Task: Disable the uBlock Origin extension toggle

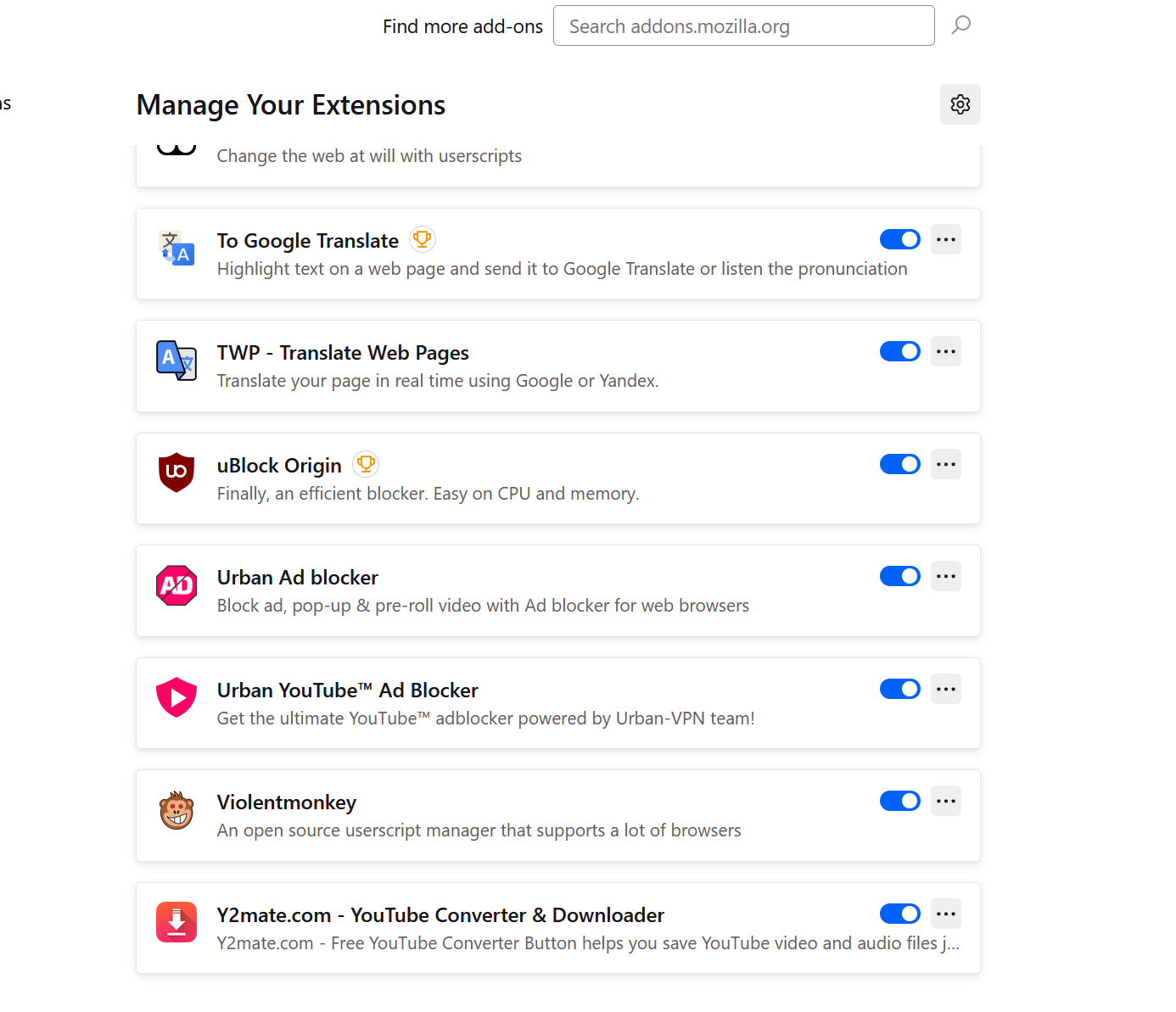Action: (x=899, y=464)
